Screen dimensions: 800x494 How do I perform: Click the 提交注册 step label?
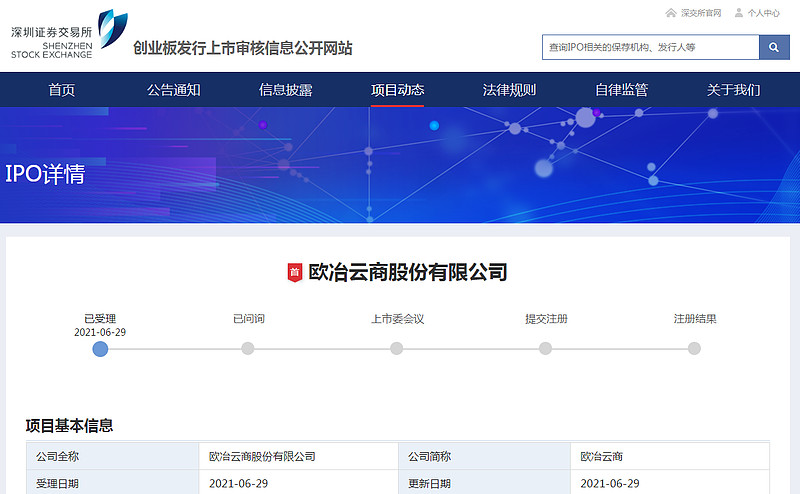click(x=546, y=319)
